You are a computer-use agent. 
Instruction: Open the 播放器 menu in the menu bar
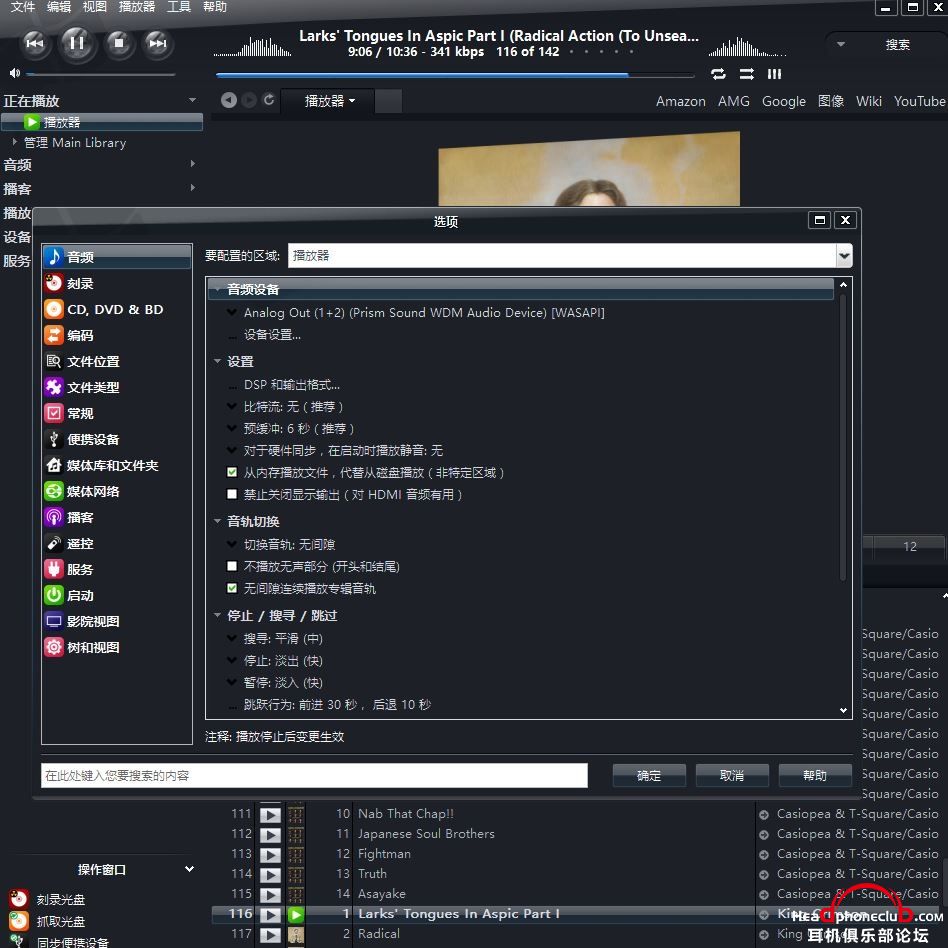click(137, 7)
